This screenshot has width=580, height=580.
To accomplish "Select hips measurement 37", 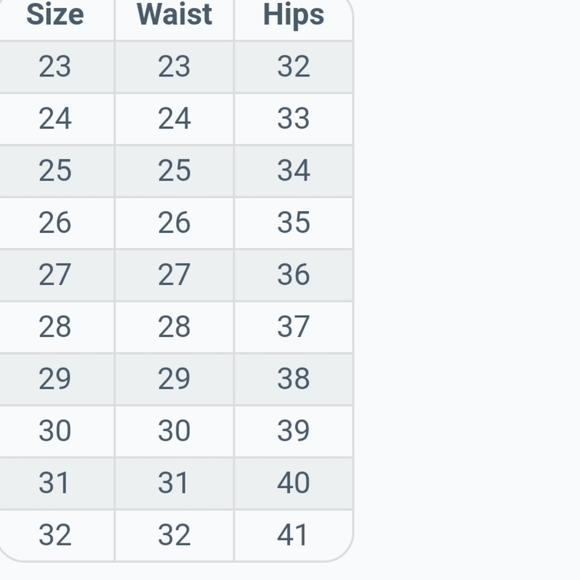I will pyautogui.click(x=294, y=327).
